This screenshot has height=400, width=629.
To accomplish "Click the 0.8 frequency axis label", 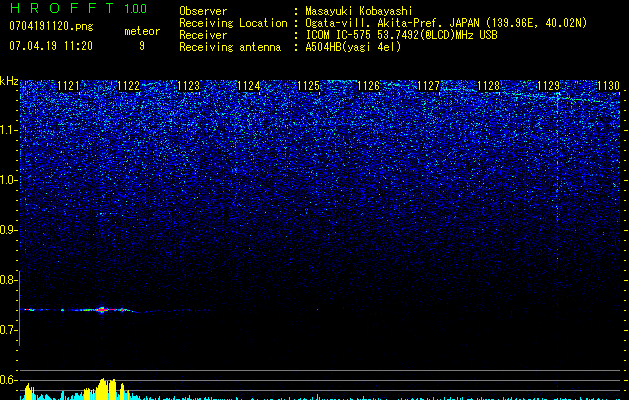I will (x=8, y=280).
